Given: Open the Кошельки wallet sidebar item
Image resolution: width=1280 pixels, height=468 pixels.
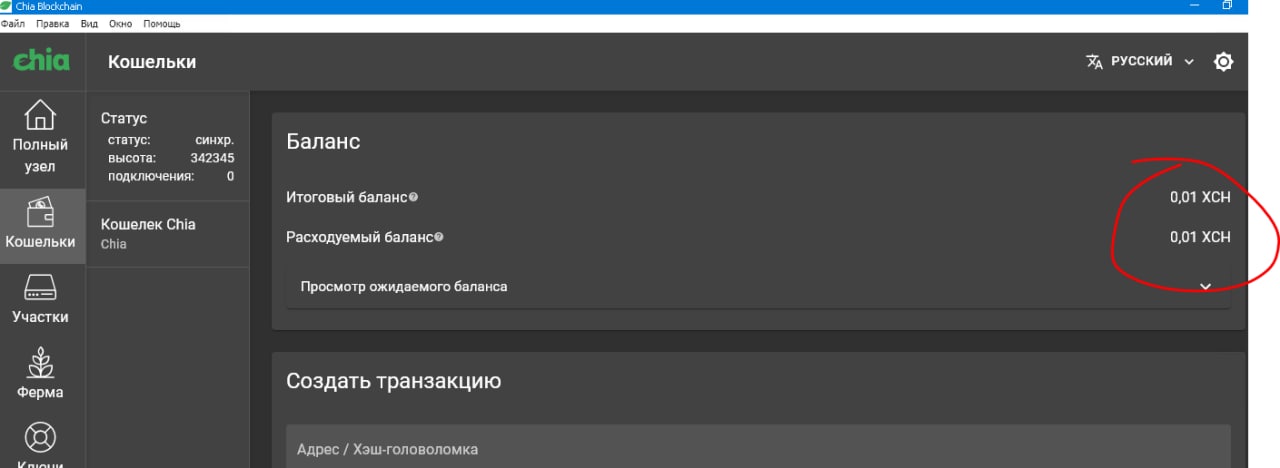Looking at the screenshot, I should pyautogui.click(x=40, y=225).
